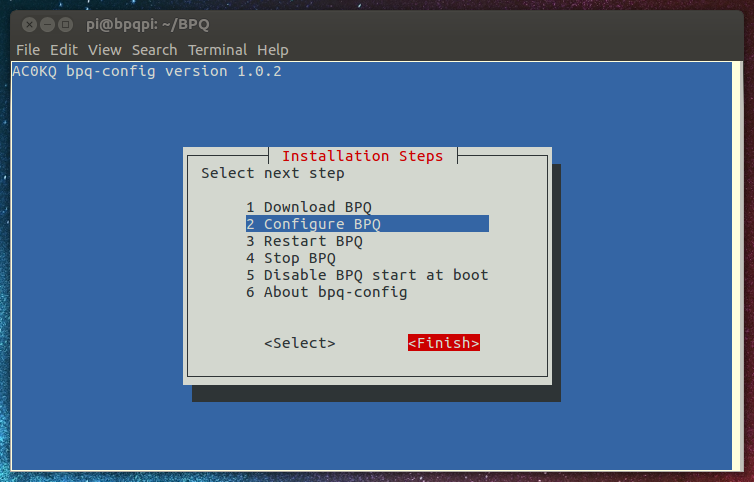754x482 pixels.
Task: Open the File menu
Action: click(x=28, y=50)
